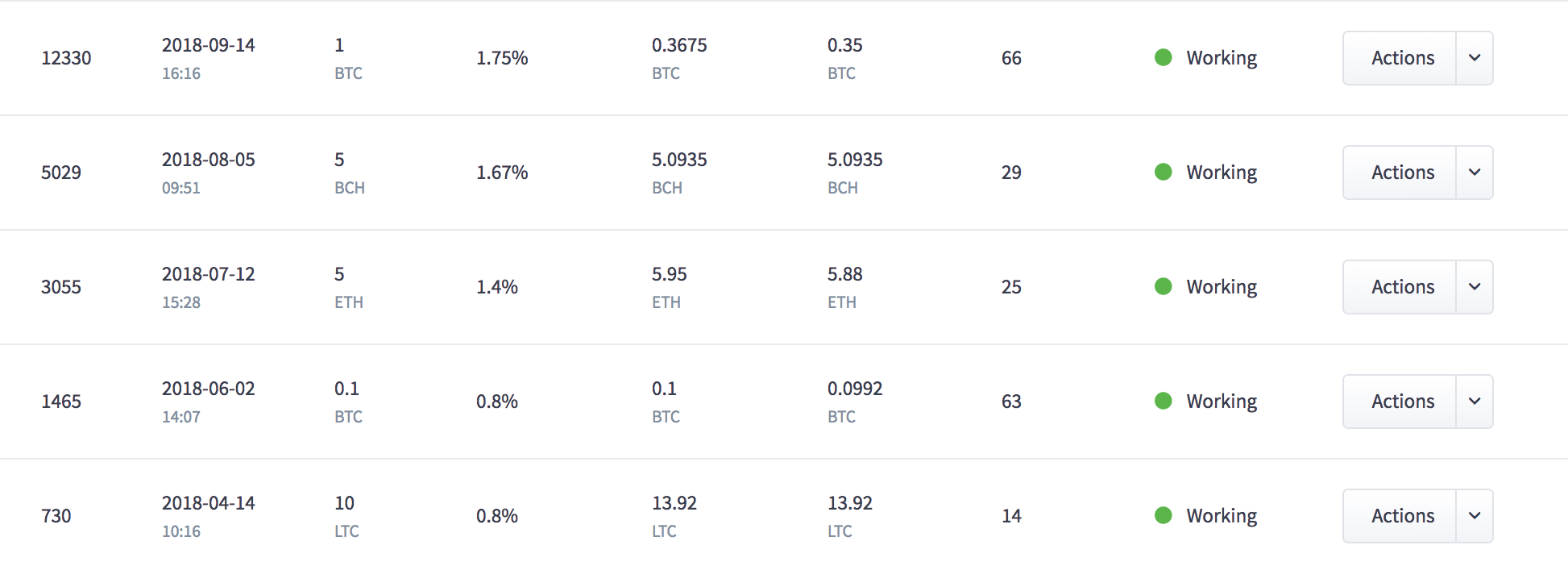Screen dimensions: 1568x566
Task: Click Actions button for the 5 BCH row
Action: point(1400,173)
